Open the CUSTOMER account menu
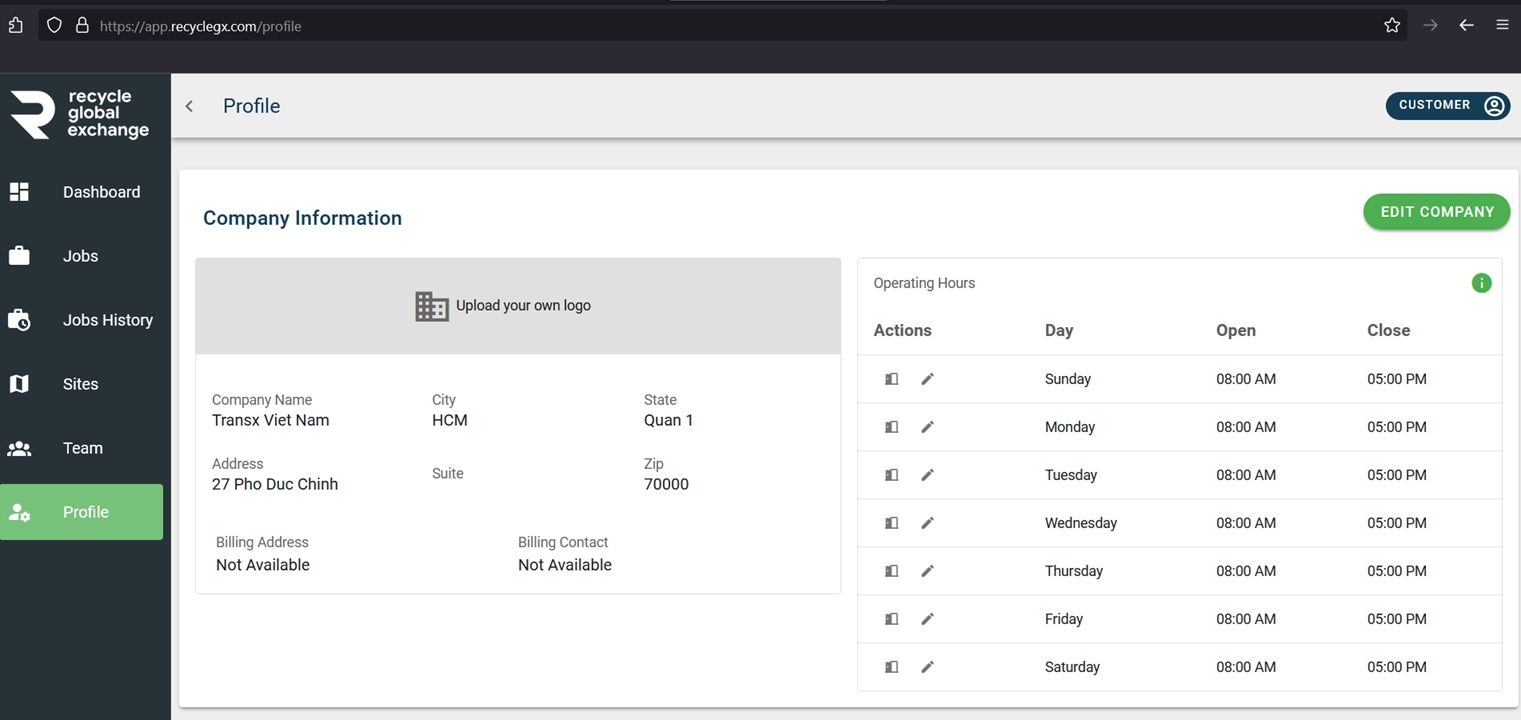 [x=1447, y=105]
